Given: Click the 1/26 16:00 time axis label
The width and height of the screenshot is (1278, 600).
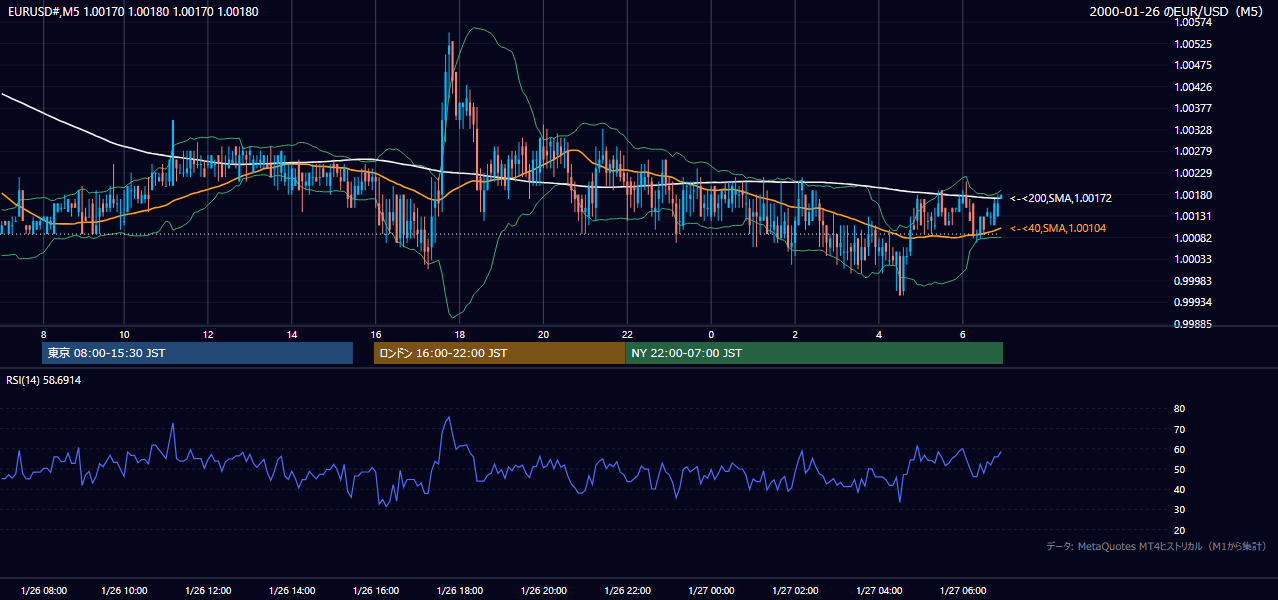Looking at the screenshot, I should [376, 591].
